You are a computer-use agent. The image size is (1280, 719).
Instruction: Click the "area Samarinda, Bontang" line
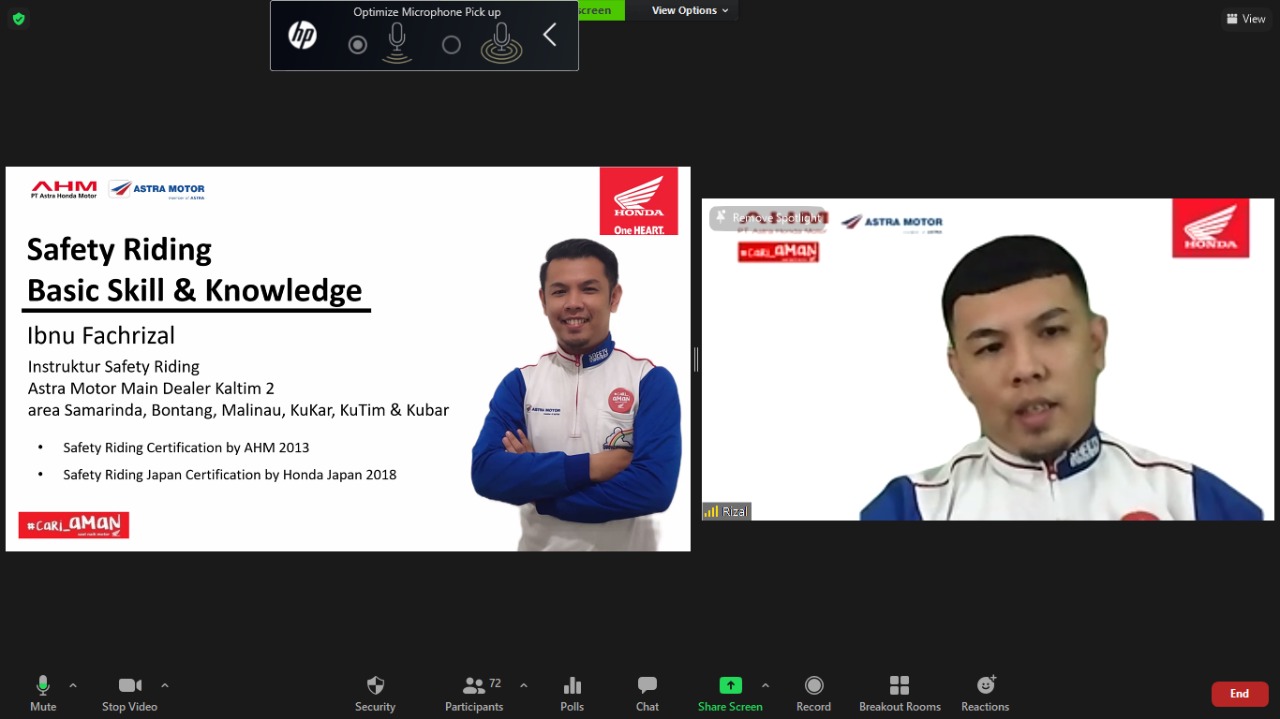[238, 410]
